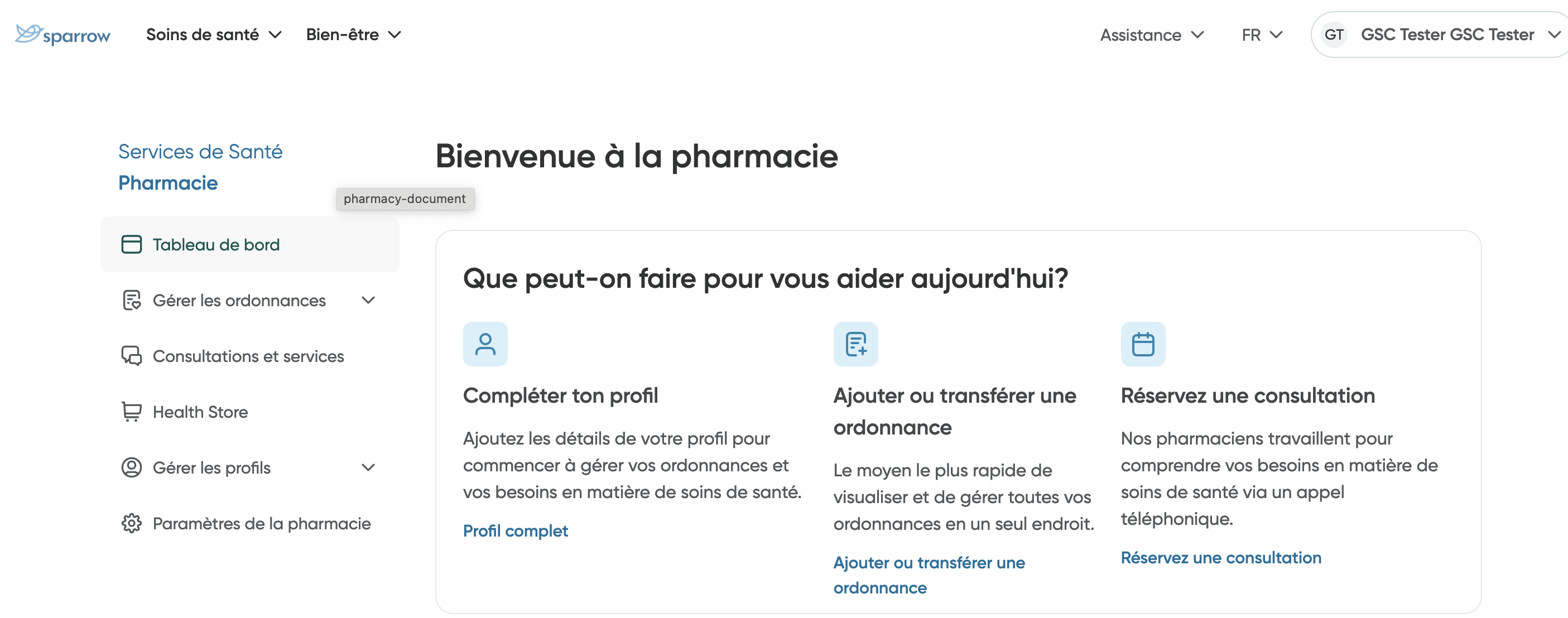Screen dimensions: 1568x618
Task: Open the Profil complet link
Action: 515,530
